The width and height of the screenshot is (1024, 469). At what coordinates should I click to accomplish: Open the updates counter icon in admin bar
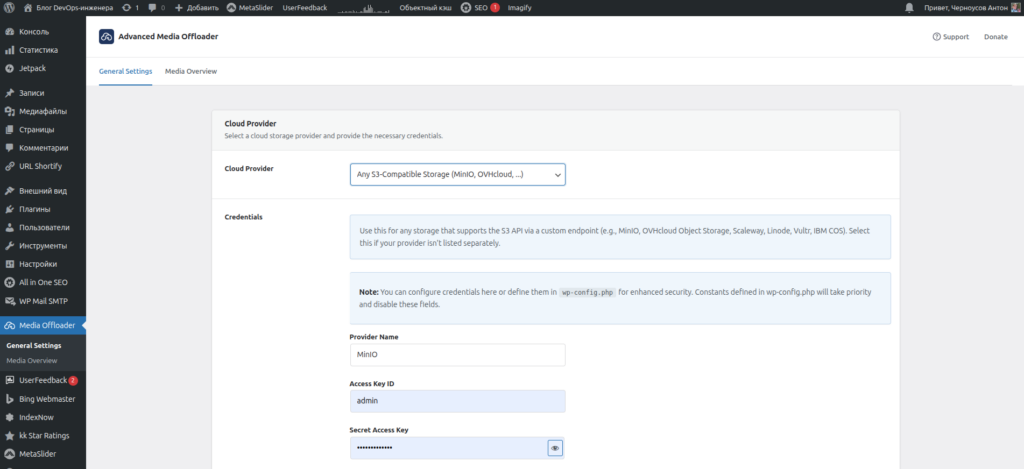[131, 8]
